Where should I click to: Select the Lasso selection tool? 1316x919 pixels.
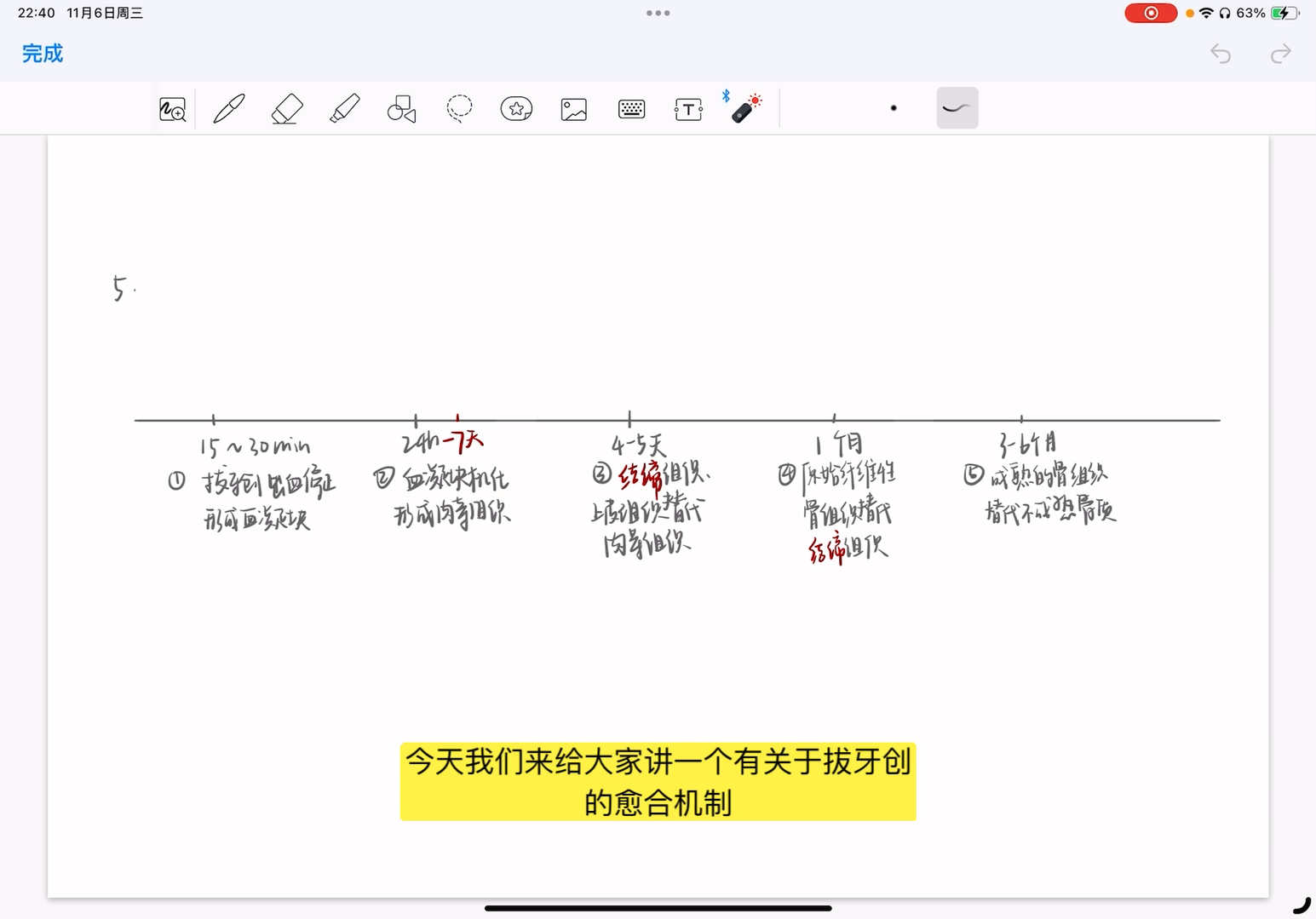(x=459, y=109)
